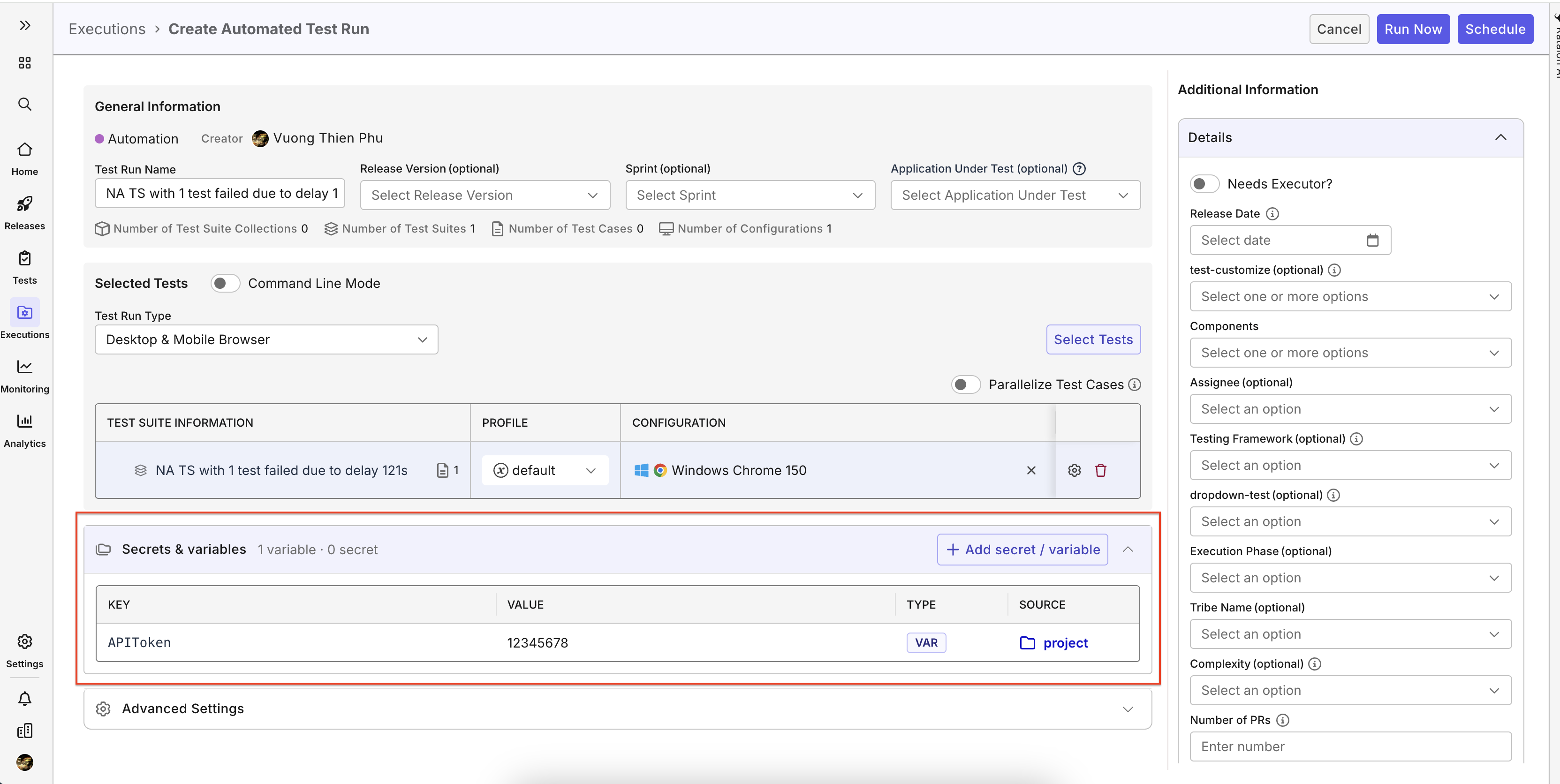The height and width of the screenshot is (784, 1560).
Task: Open notifications bell icon
Action: pos(25,699)
